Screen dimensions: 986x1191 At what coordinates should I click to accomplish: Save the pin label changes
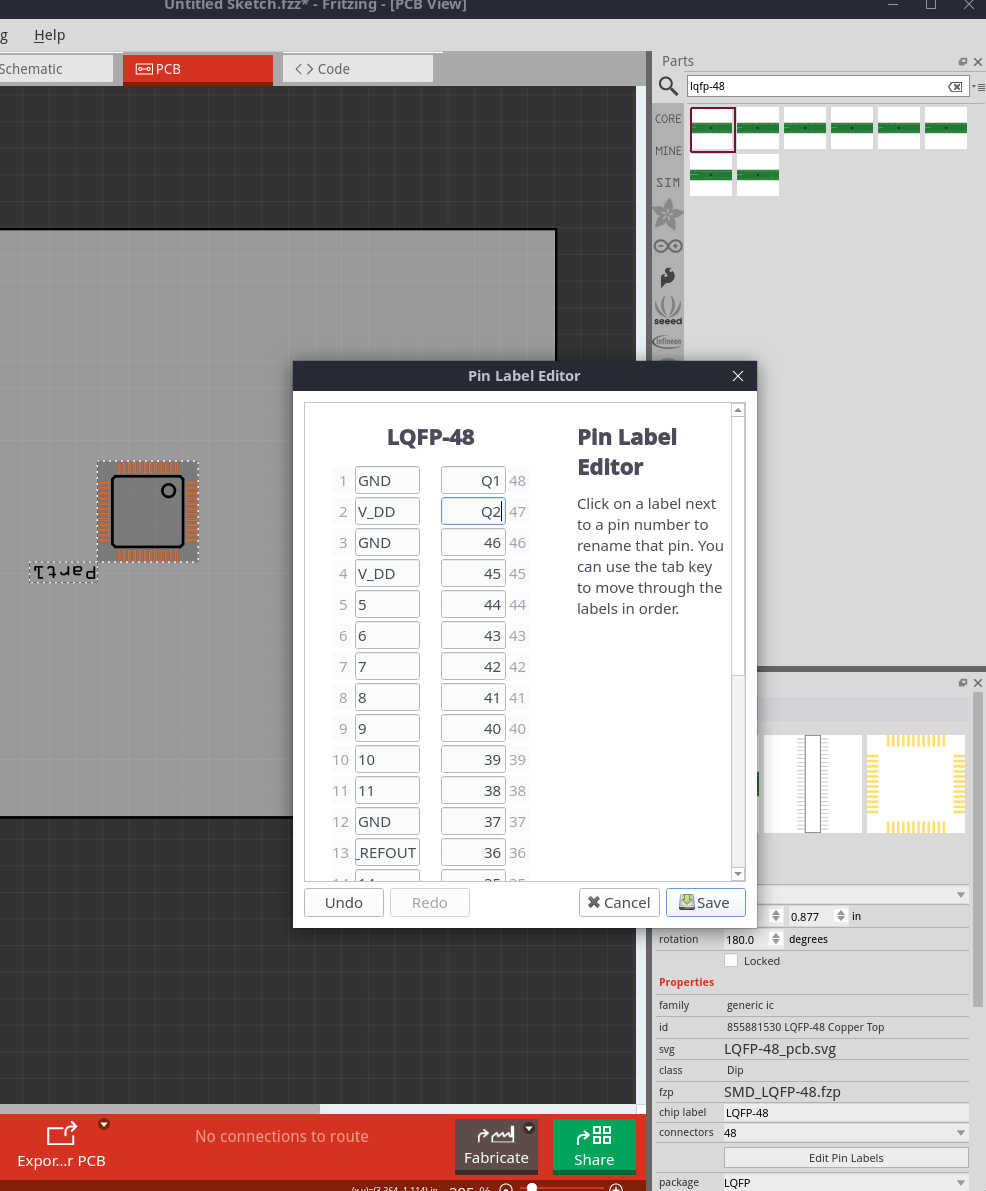point(705,902)
